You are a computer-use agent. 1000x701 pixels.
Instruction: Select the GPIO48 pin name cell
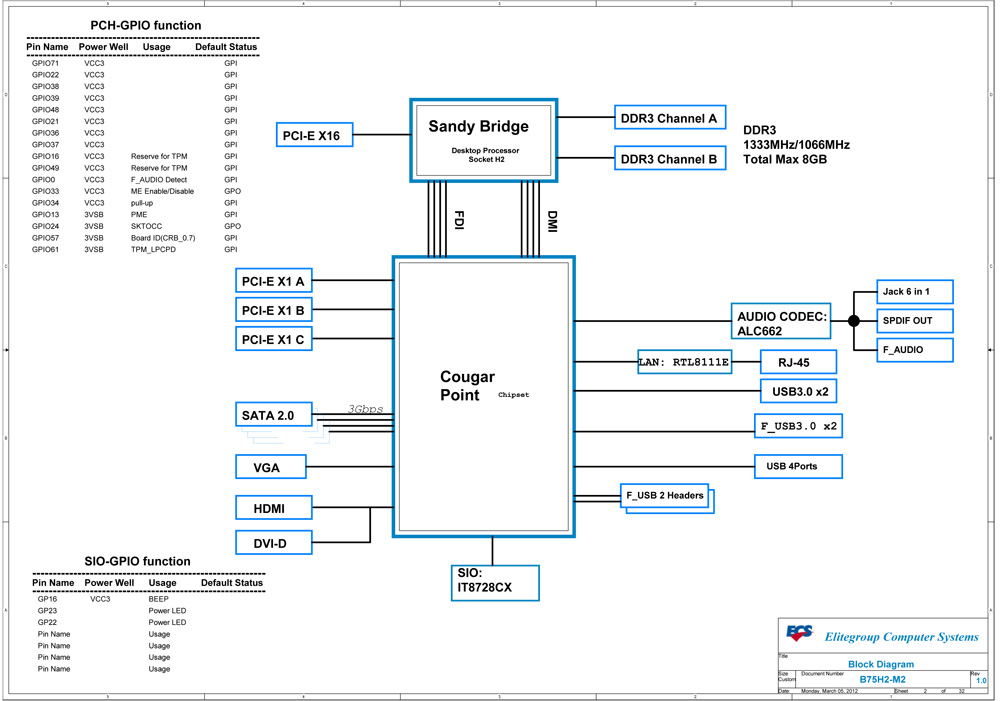coord(45,110)
